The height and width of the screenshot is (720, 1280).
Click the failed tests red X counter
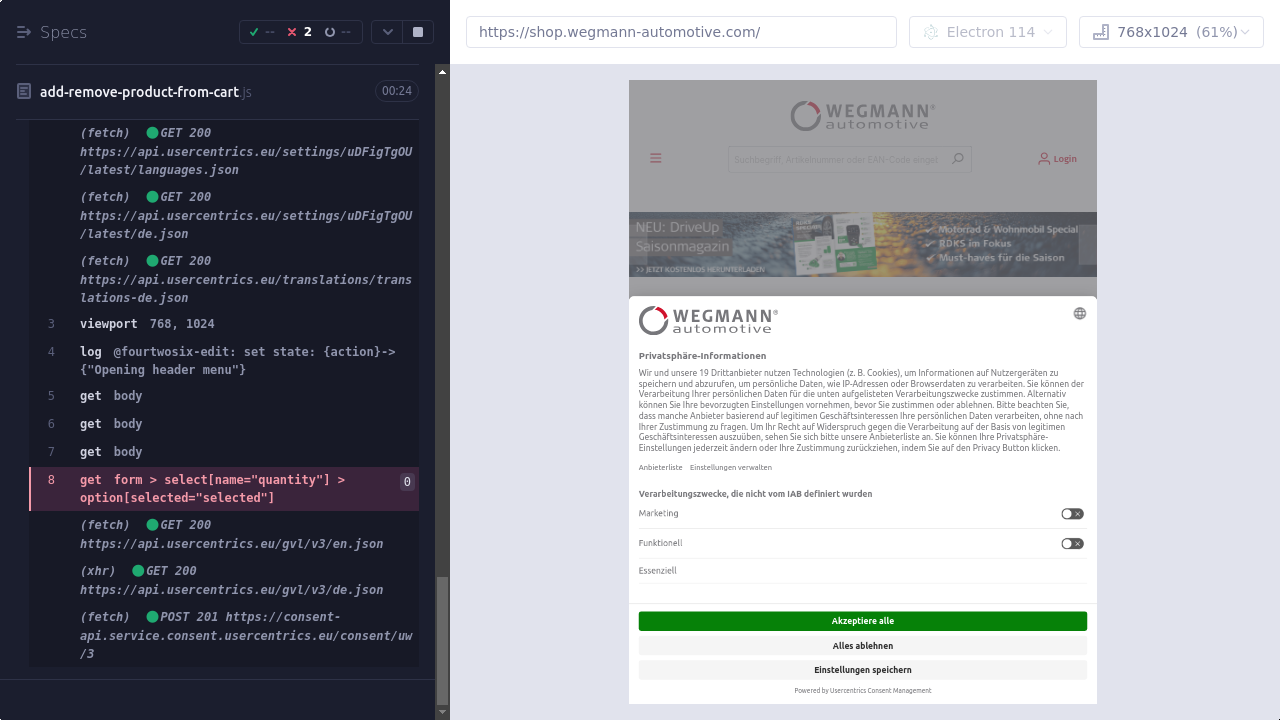point(299,32)
